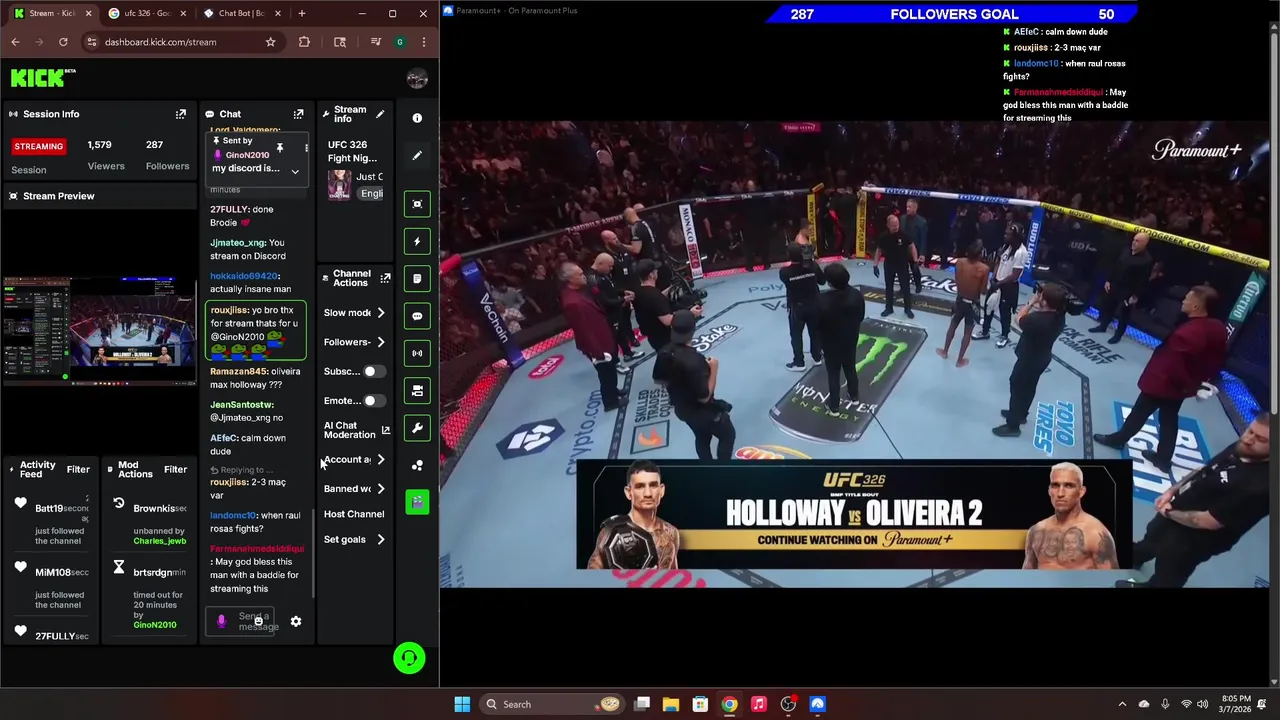Click Host Channel action
1280x720 pixels.
click(x=354, y=514)
